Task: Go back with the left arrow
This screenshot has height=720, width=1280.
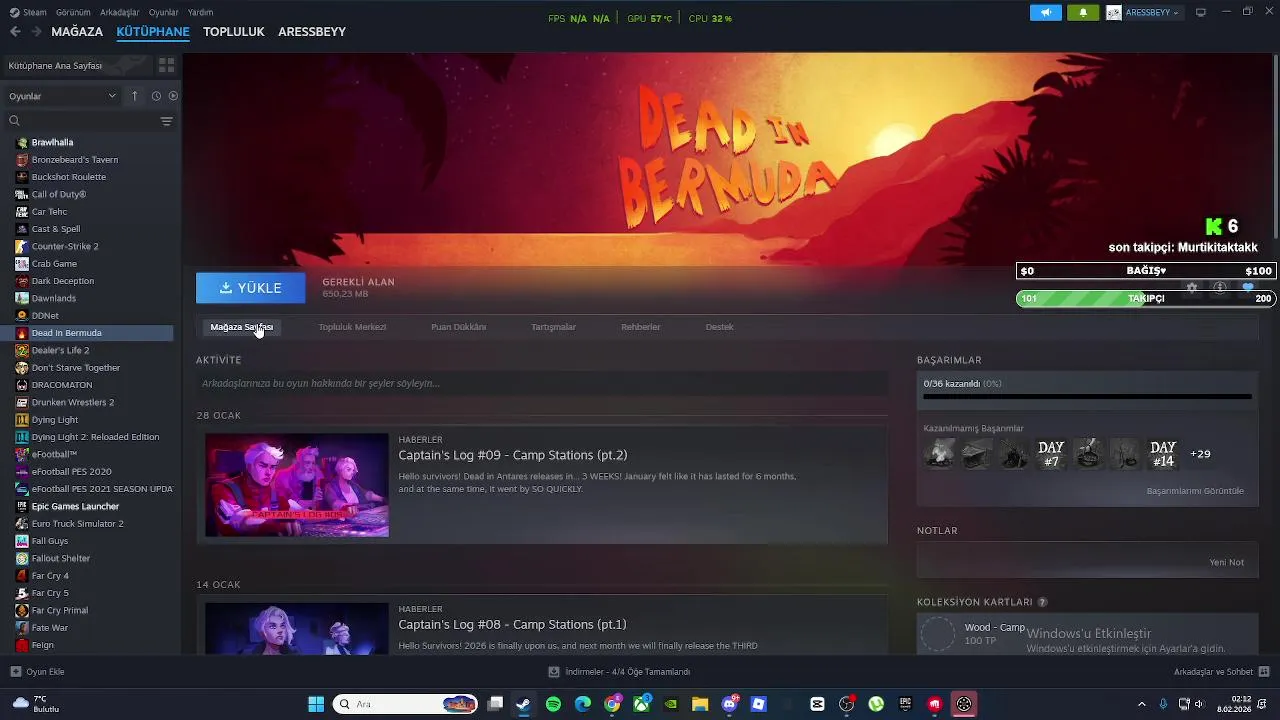Action: tap(15, 32)
